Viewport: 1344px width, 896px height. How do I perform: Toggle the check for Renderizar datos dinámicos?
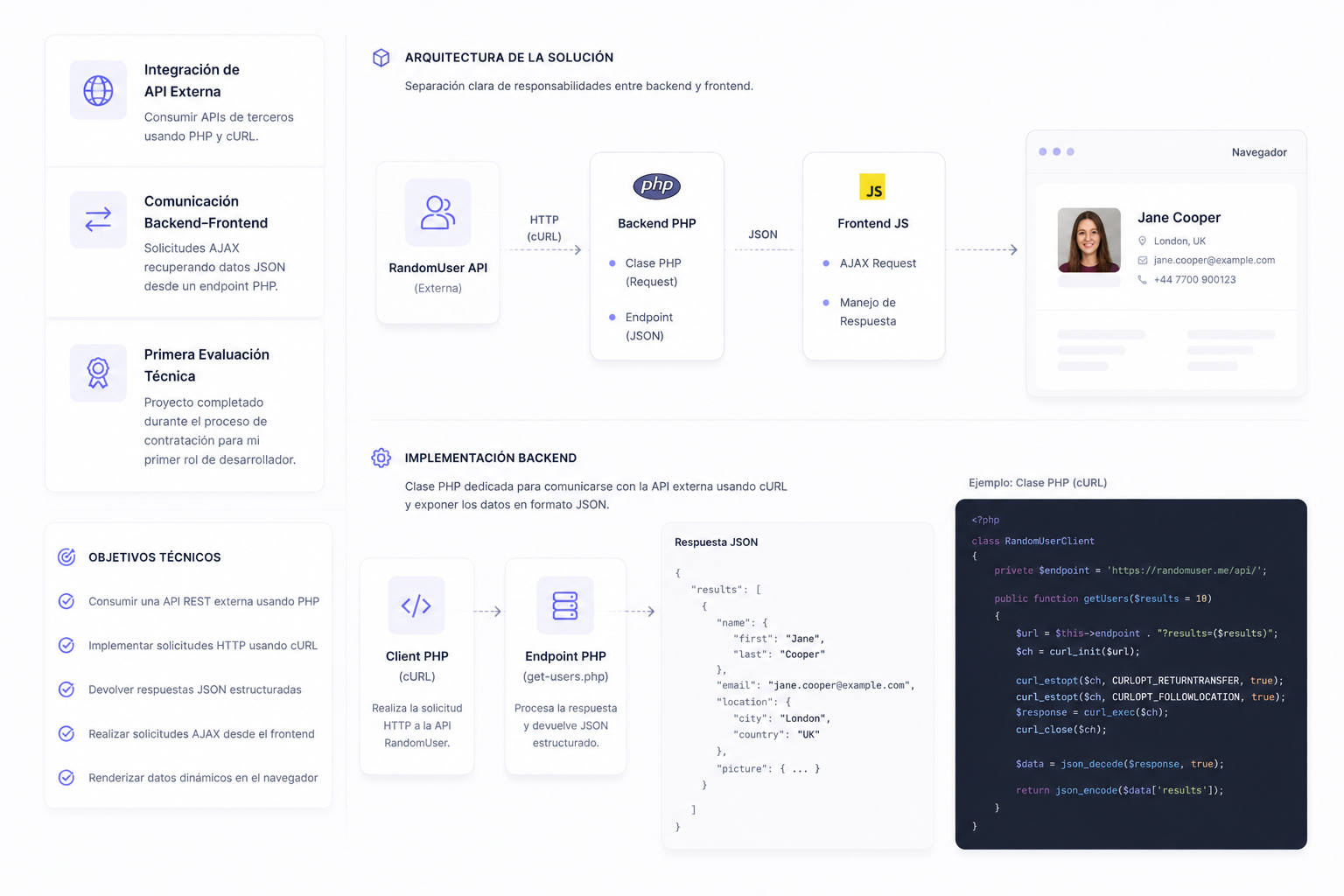click(66, 778)
